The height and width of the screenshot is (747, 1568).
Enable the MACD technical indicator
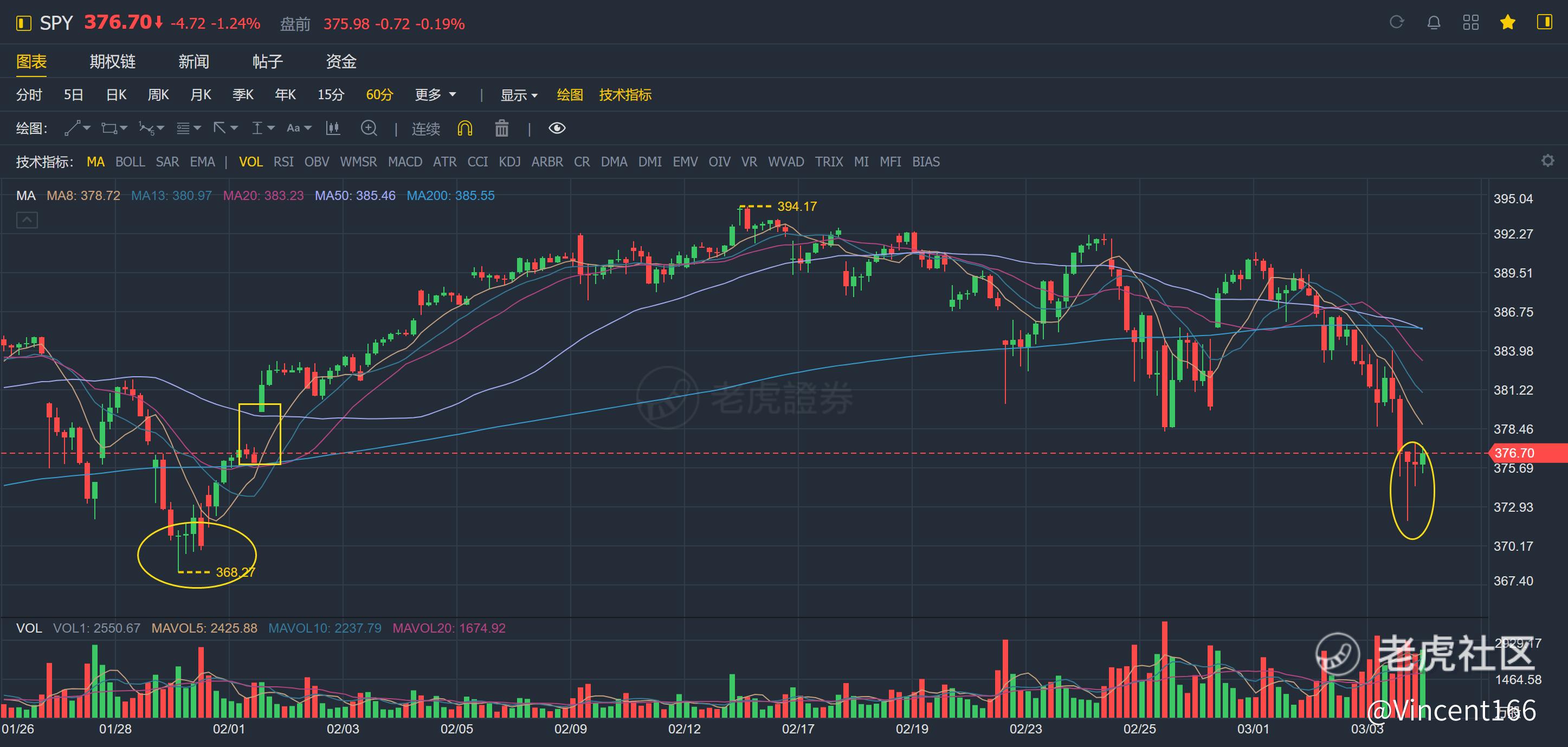coord(405,162)
